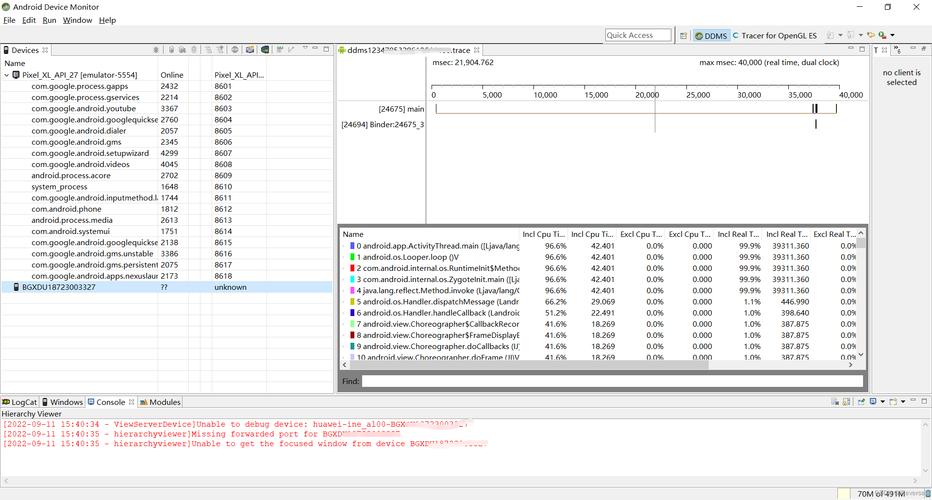Screen dimensions: 932x500
Task: Click the profile table horizontal scrollbar
Action: 529,365
